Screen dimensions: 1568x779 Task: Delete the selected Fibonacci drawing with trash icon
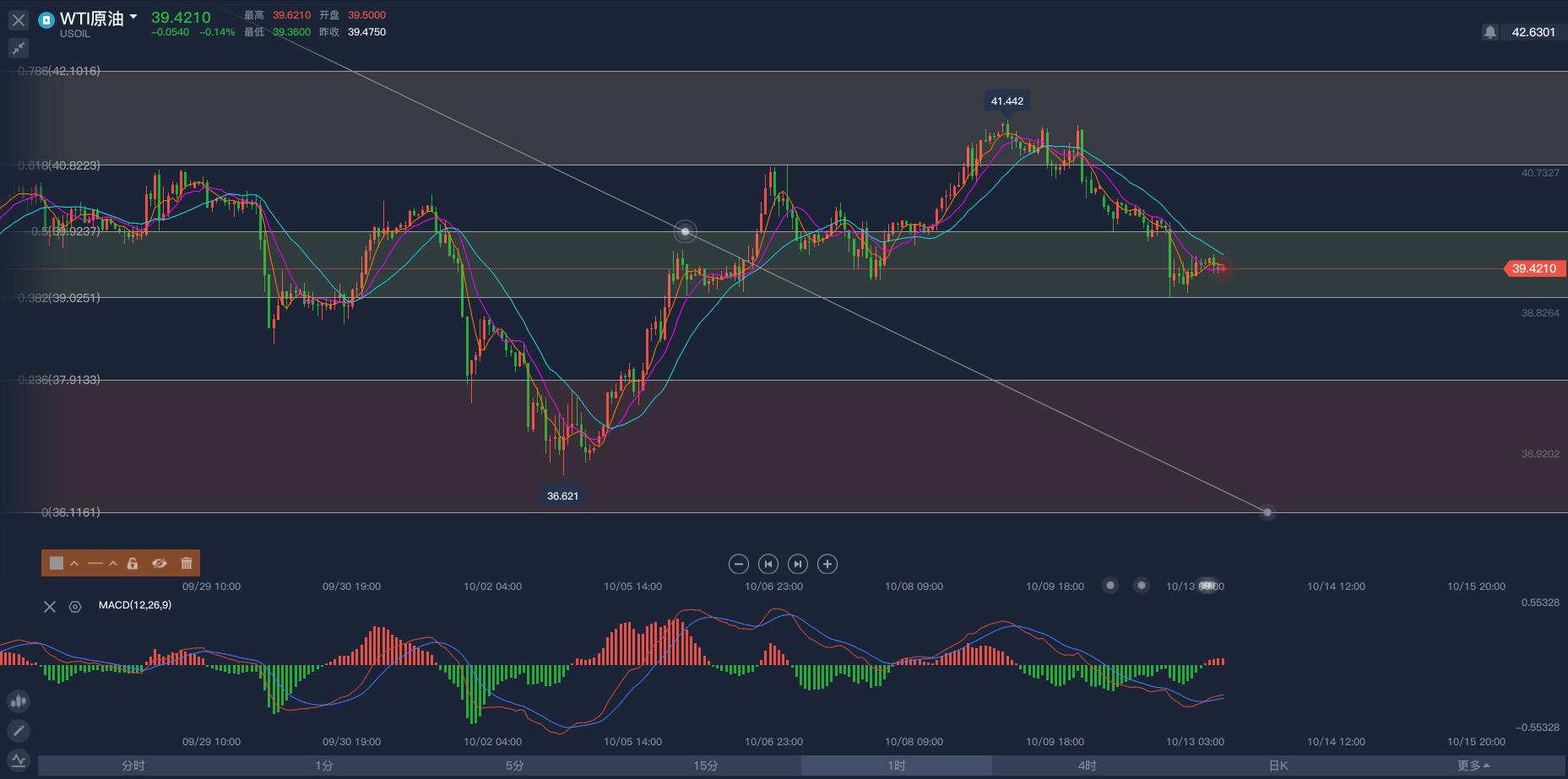coord(187,563)
